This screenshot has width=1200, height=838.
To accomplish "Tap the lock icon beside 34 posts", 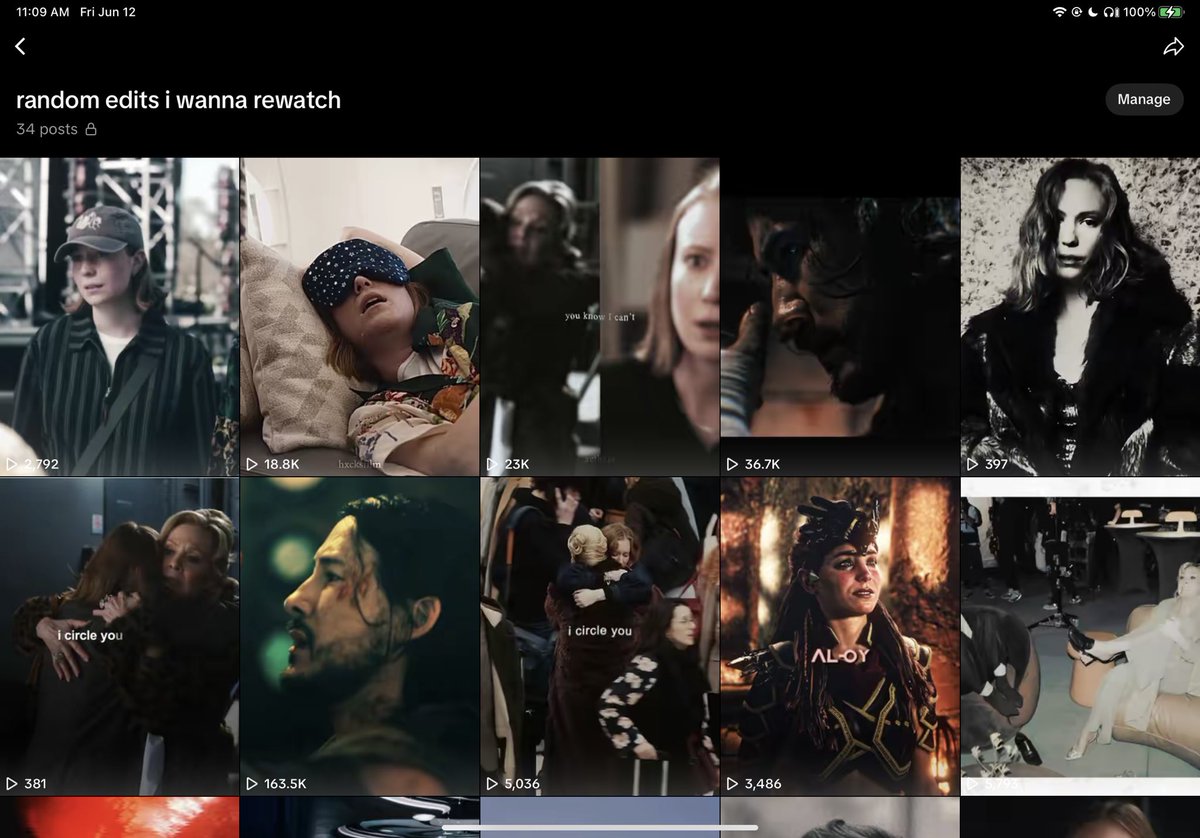I will pos(91,129).
